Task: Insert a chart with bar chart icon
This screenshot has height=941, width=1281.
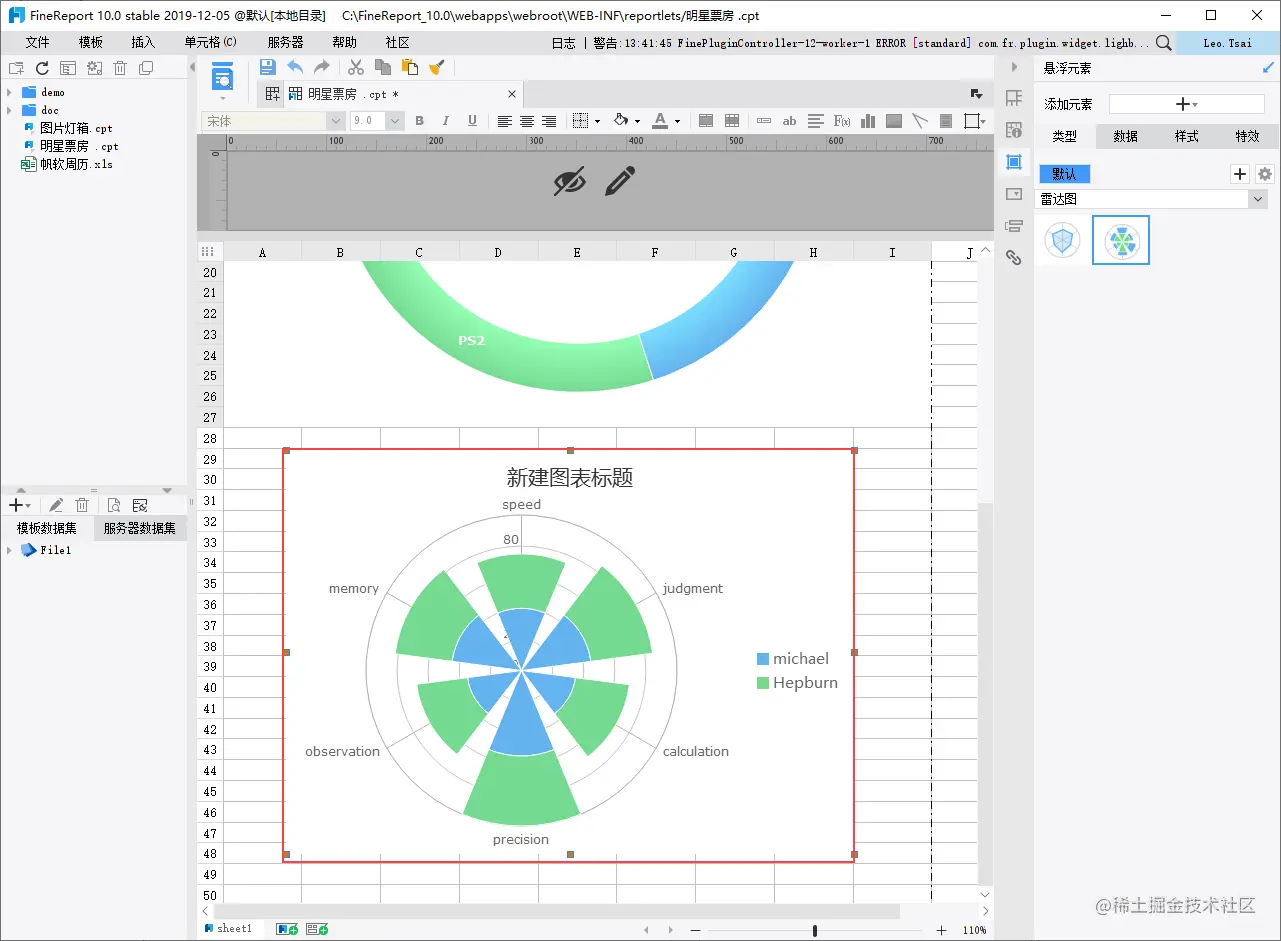Action: click(868, 121)
